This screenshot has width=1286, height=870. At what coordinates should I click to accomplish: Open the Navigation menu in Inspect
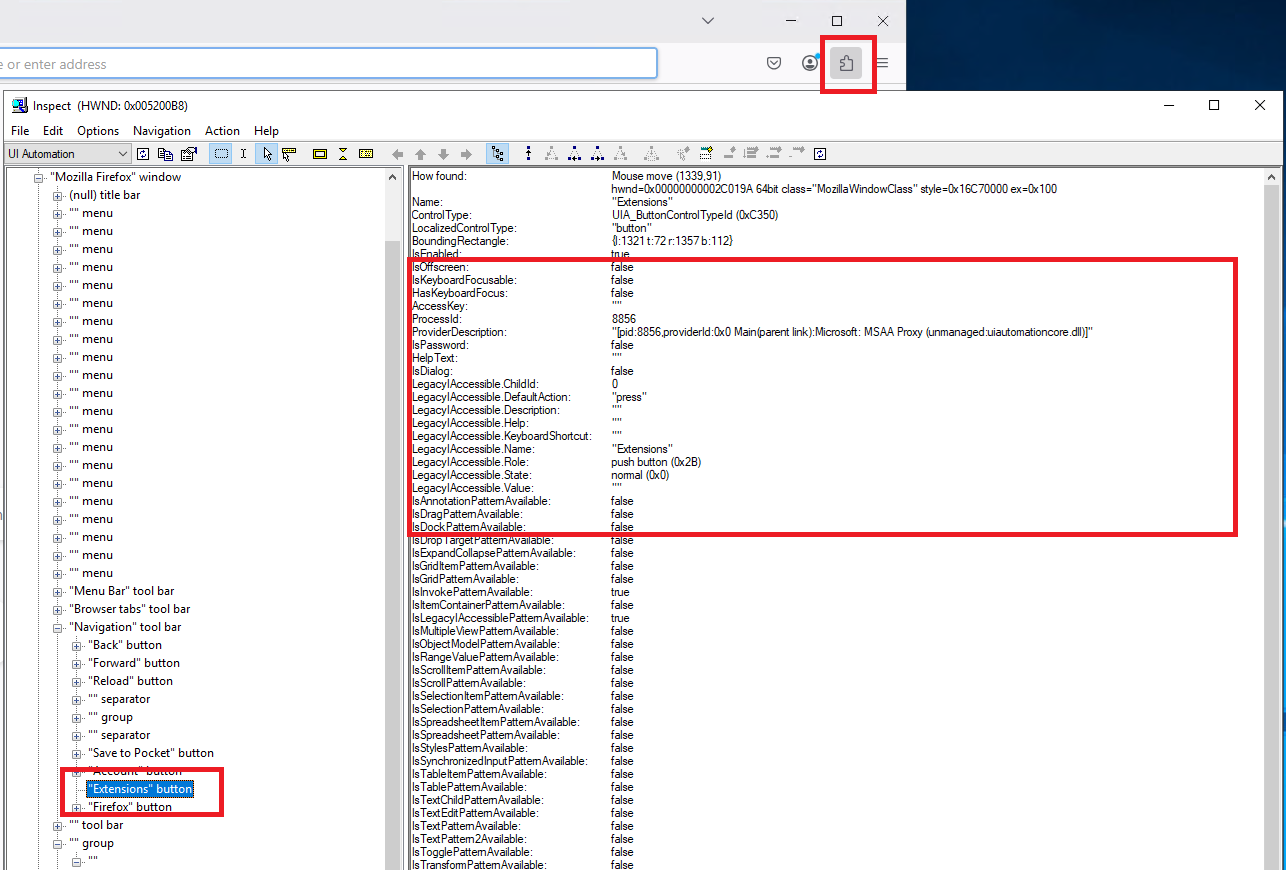[162, 131]
